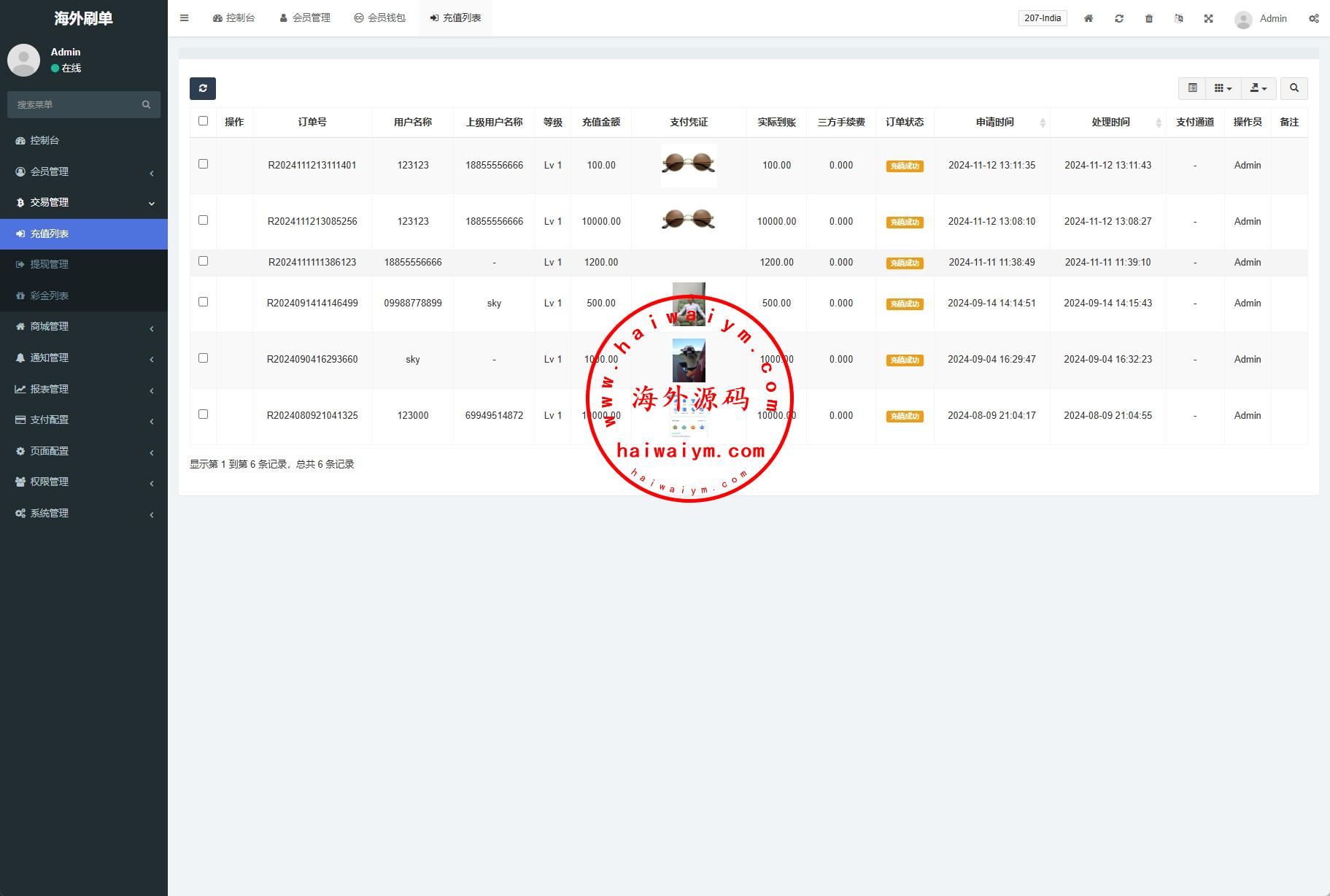Screen dimensions: 1330x896
Task: Toggle fullscreen mode icon
Action: [1209, 18]
